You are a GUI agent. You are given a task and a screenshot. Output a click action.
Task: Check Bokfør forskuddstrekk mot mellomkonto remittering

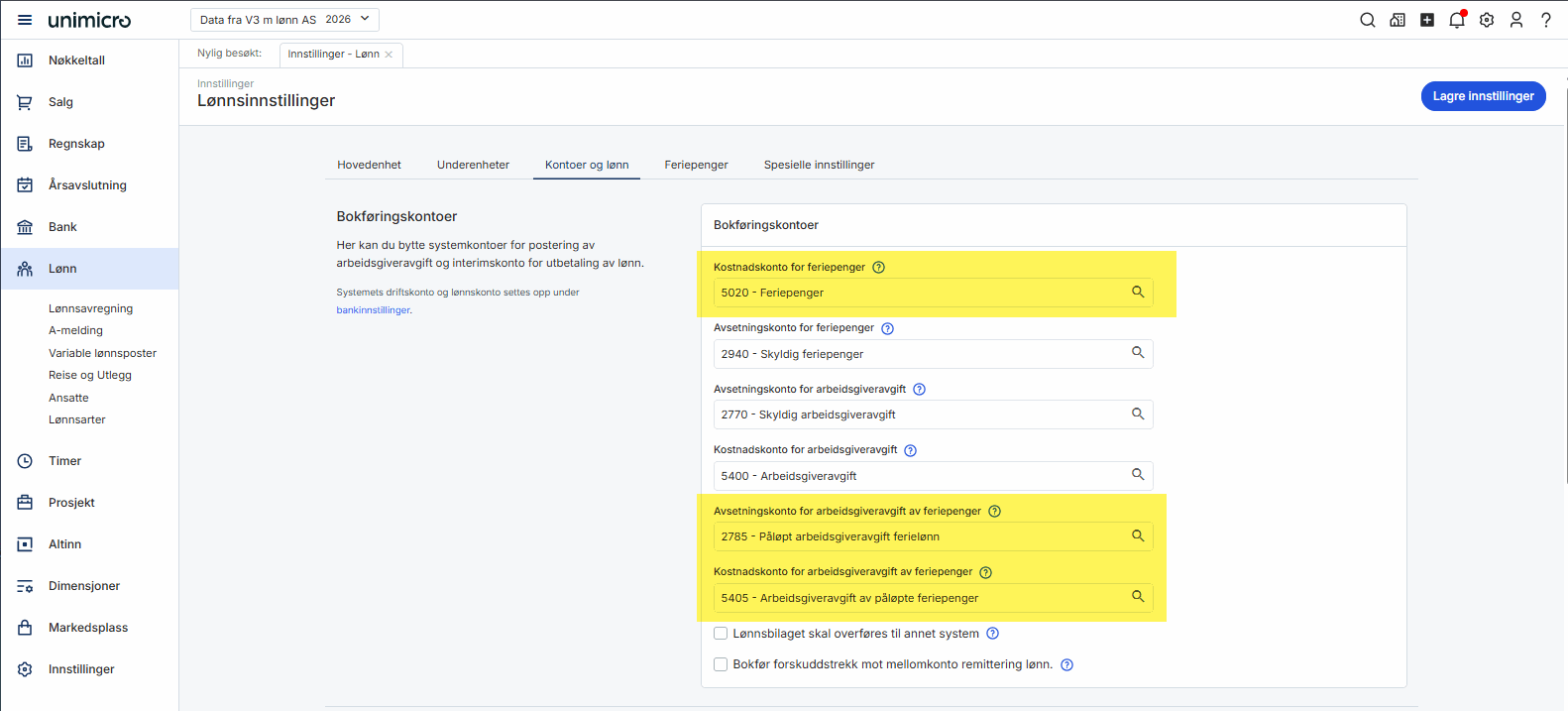pyautogui.click(x=721, y=664)
